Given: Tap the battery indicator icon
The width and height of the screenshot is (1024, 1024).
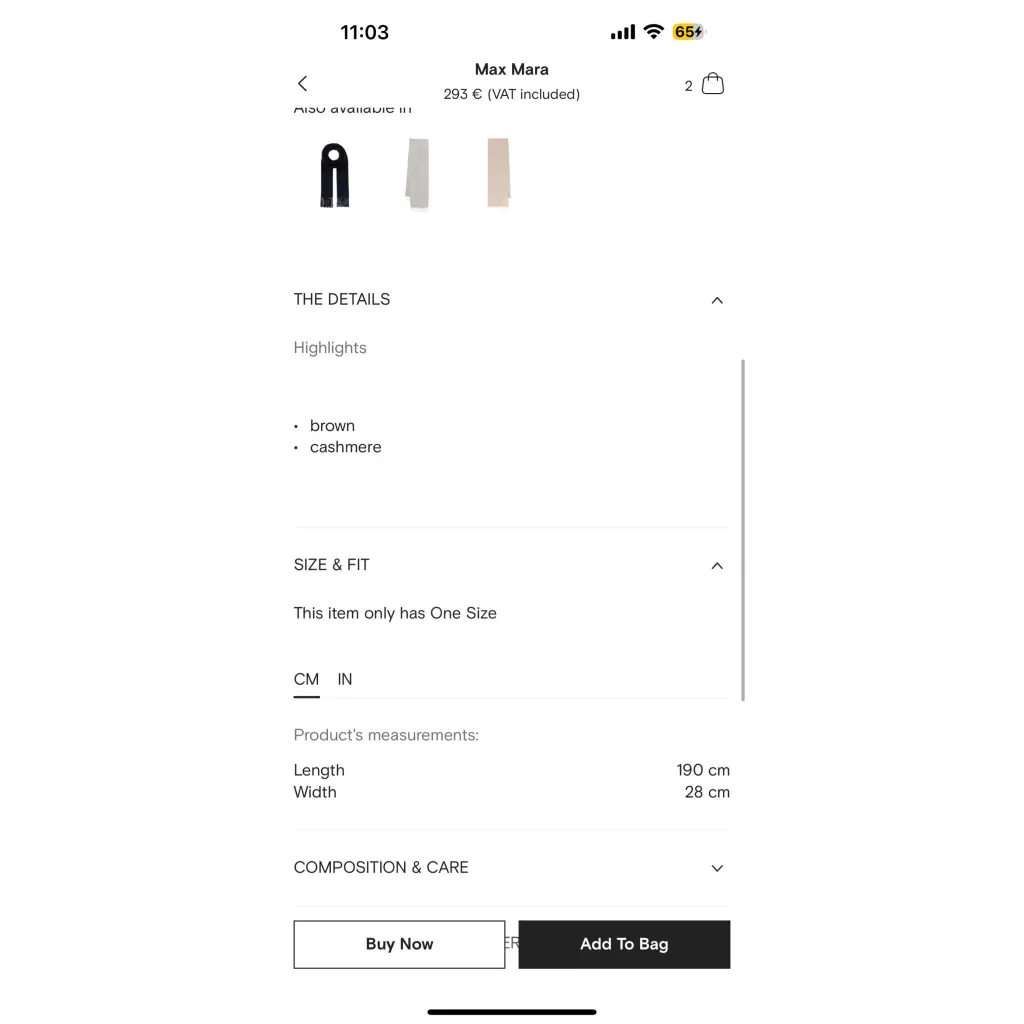Looking at the screenshot, I should (689, 32).
